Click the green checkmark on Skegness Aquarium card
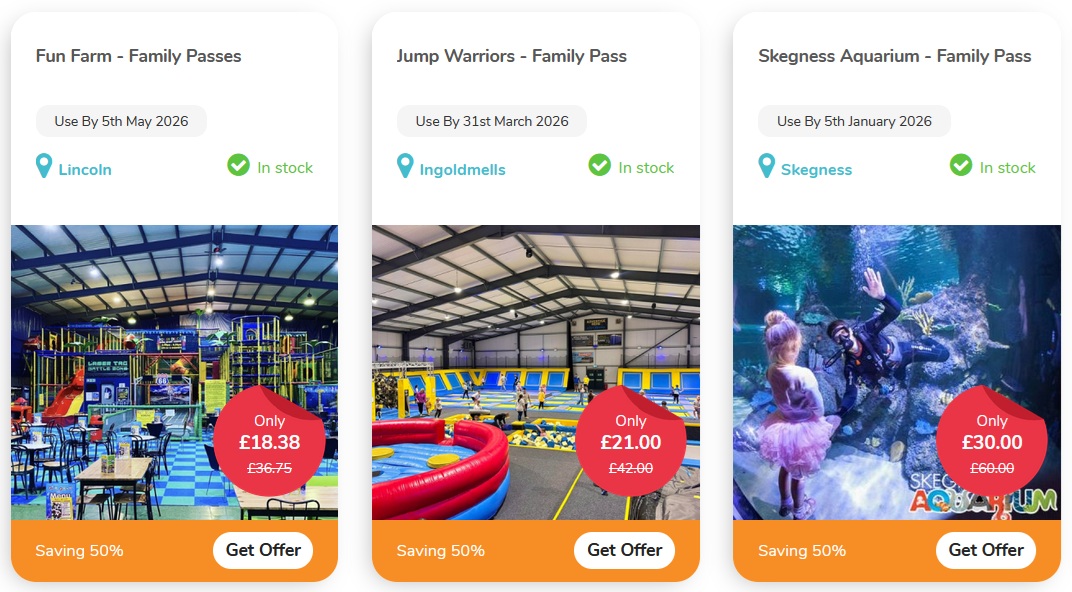The height and width of the screenshot is (592, 1072). tap(961, 165)
